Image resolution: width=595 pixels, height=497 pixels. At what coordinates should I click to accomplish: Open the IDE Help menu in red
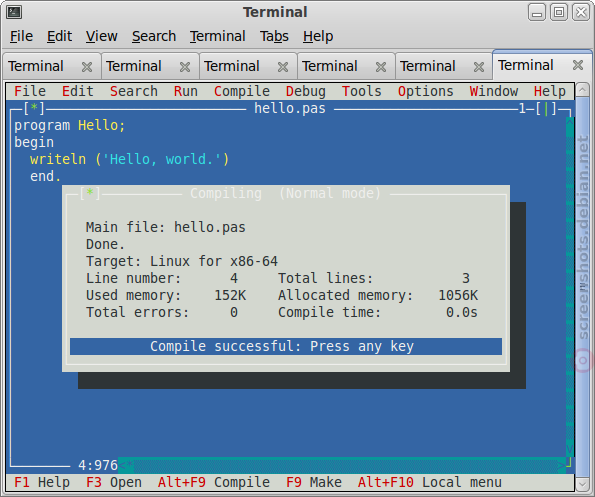coord(550,91)
